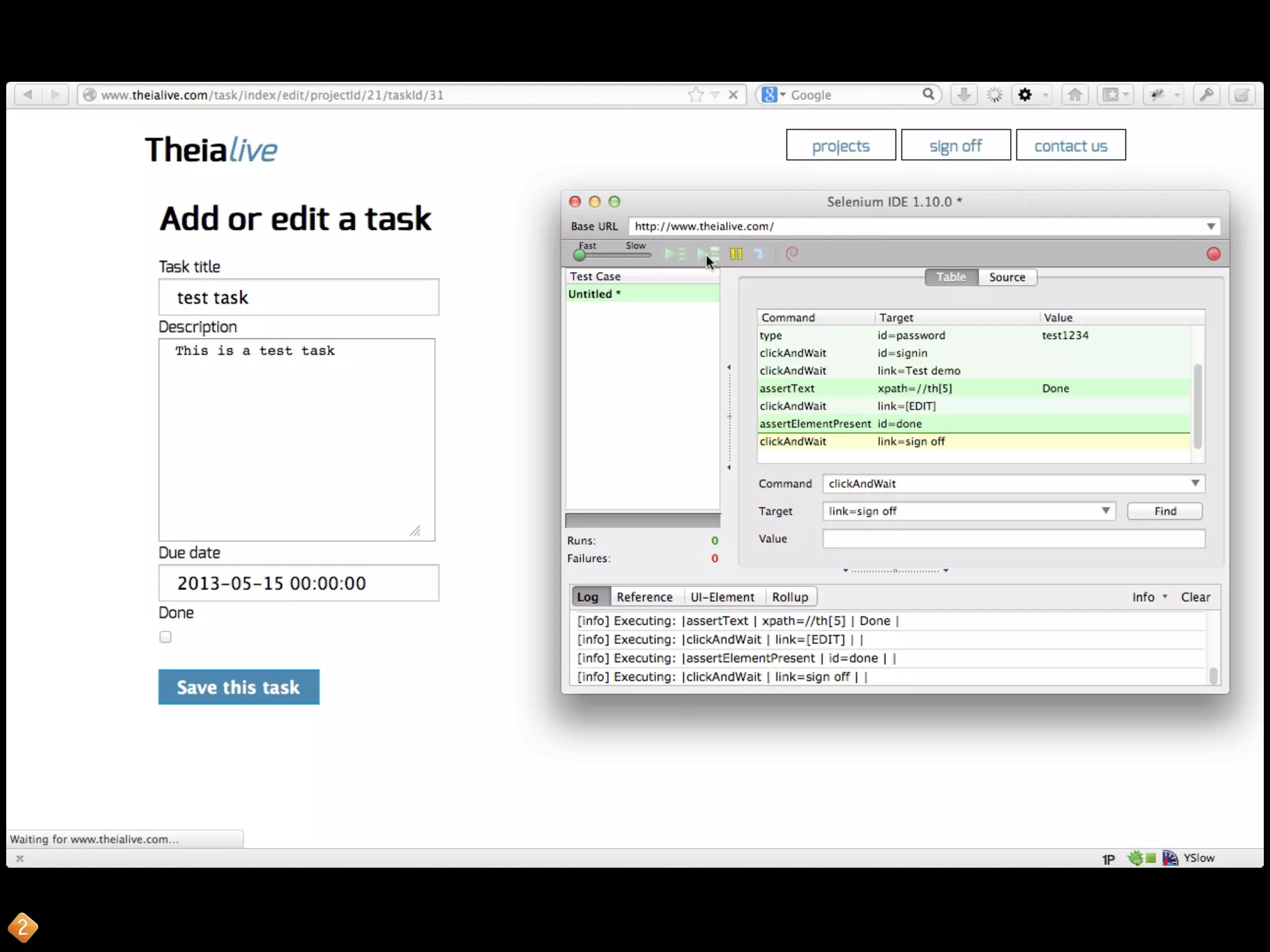The image size is (1270, 952).
Task: Pause the running Selenium test
Action: pos(736,254)
